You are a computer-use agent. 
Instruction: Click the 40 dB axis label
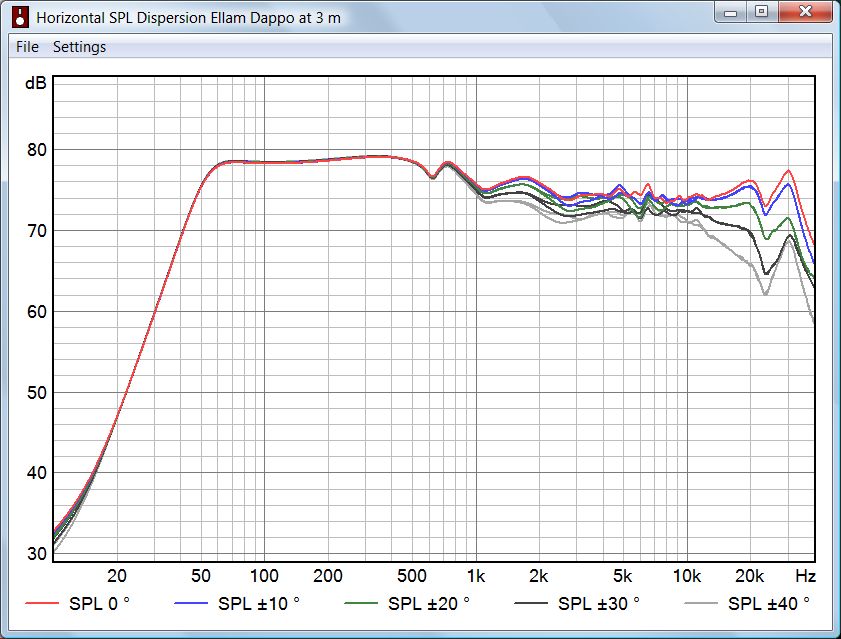tap(37, 473)
